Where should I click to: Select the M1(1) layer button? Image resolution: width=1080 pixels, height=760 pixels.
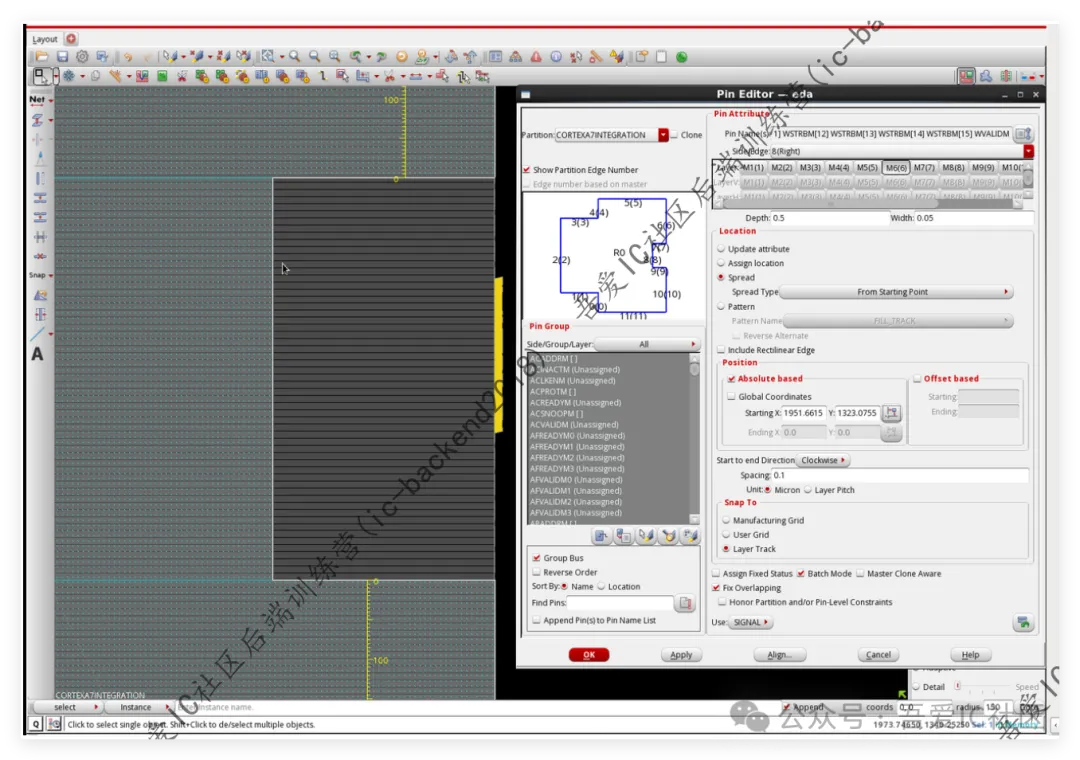point(752,167)
